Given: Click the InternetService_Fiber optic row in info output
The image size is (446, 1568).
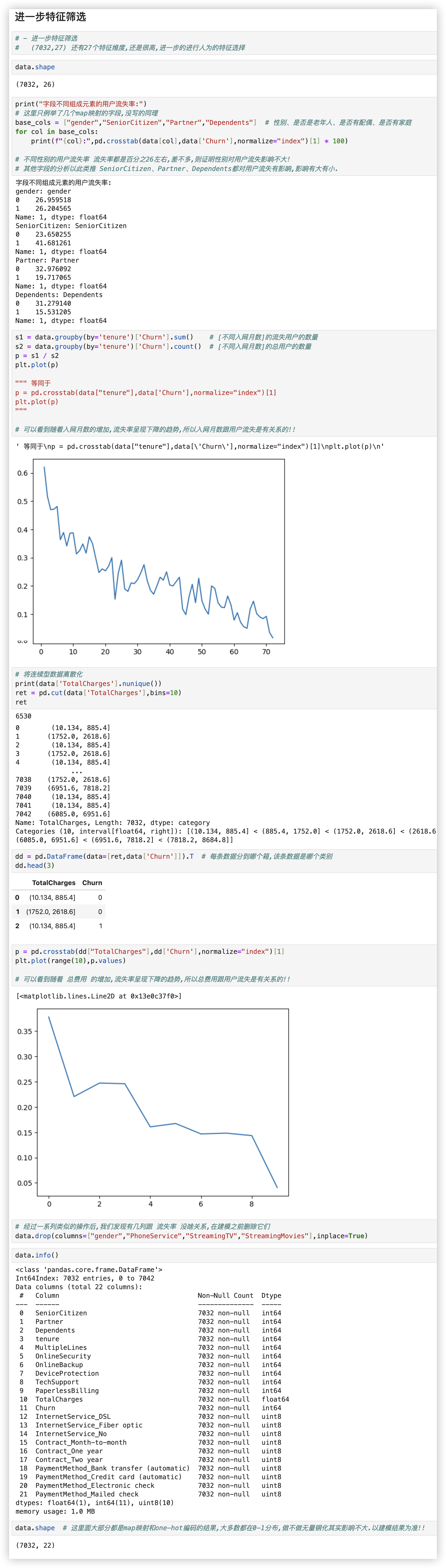Looking at the screenshot, I should pyautogui.click(x=89, y=1425).
